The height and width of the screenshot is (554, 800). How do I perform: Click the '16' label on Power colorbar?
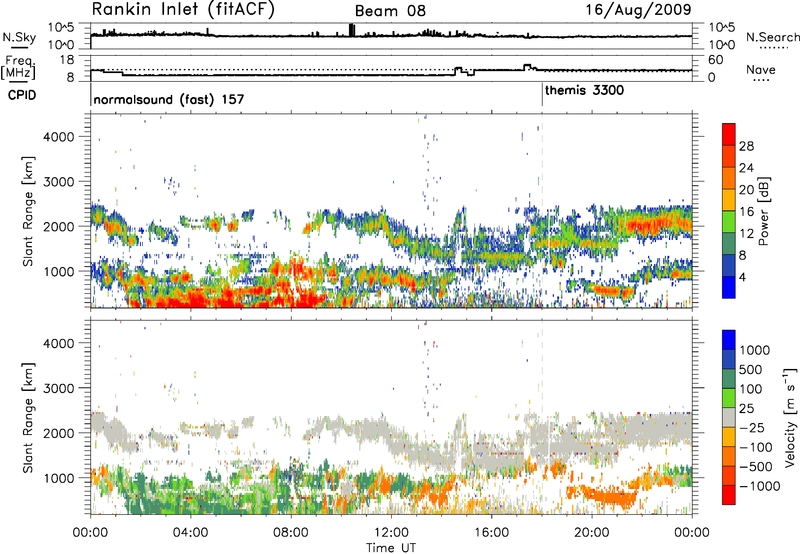pyautogui.click(x=746, y=212)
